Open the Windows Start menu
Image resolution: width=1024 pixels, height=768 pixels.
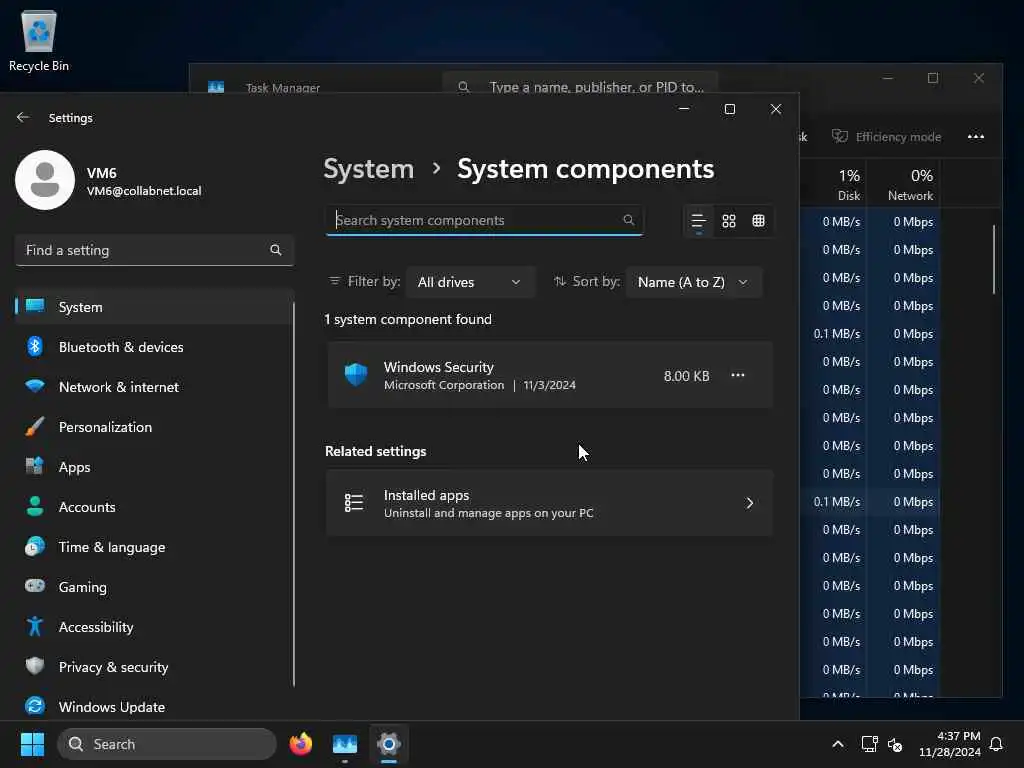coord(32,744)
